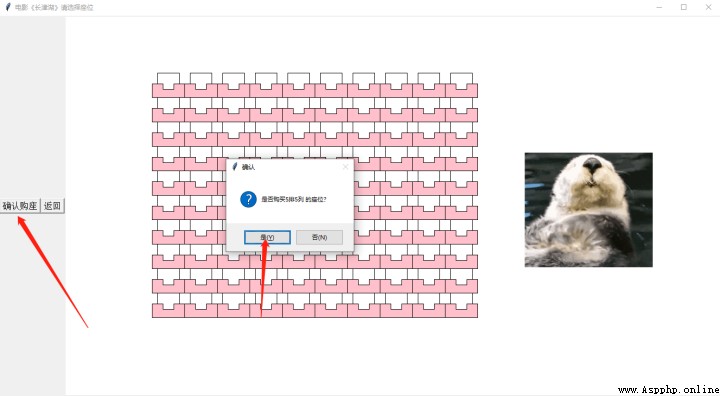Close the 确认 dialog with its X
Screen dimensions: 720x396
pos(345,167)
